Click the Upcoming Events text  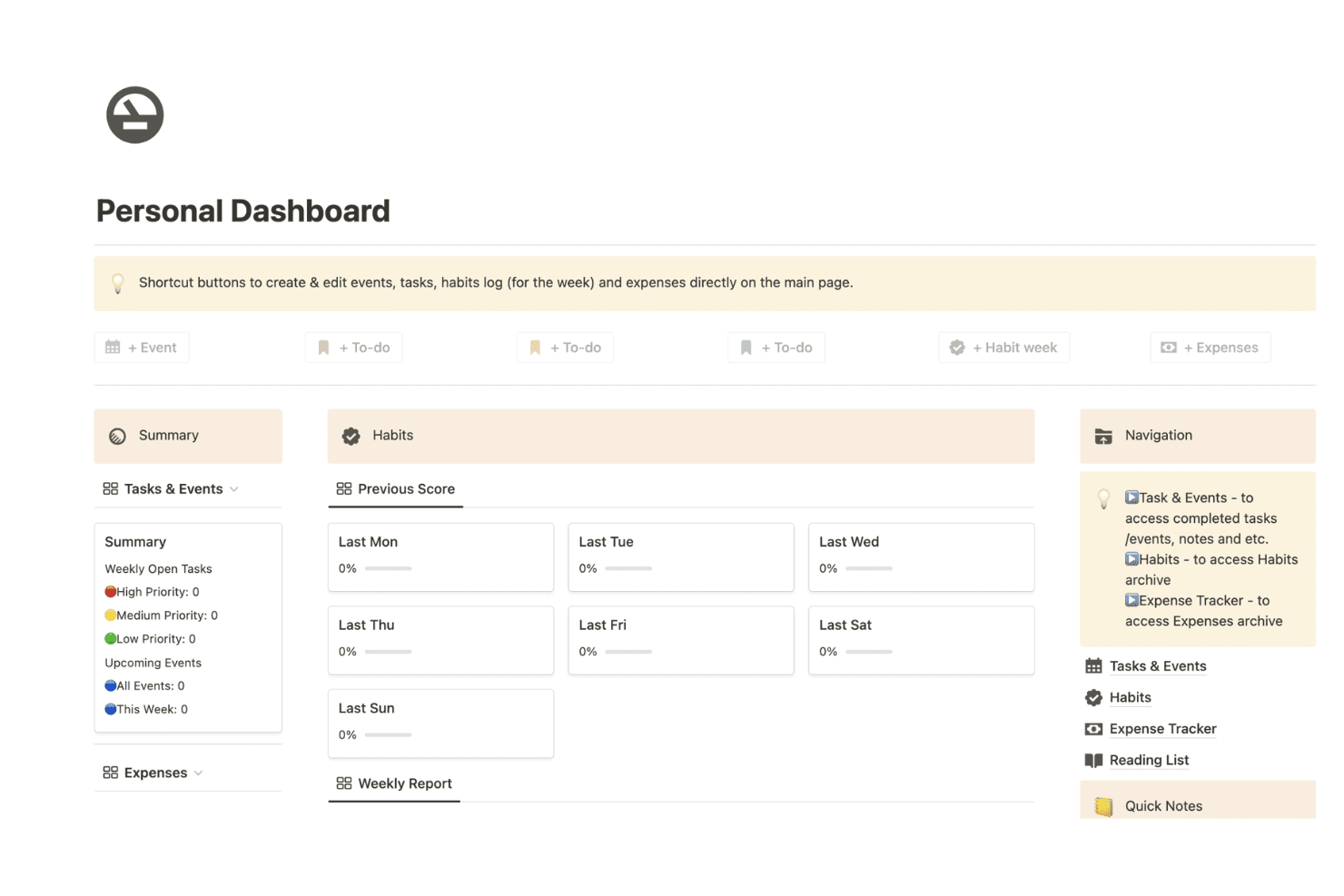[153, 664]
